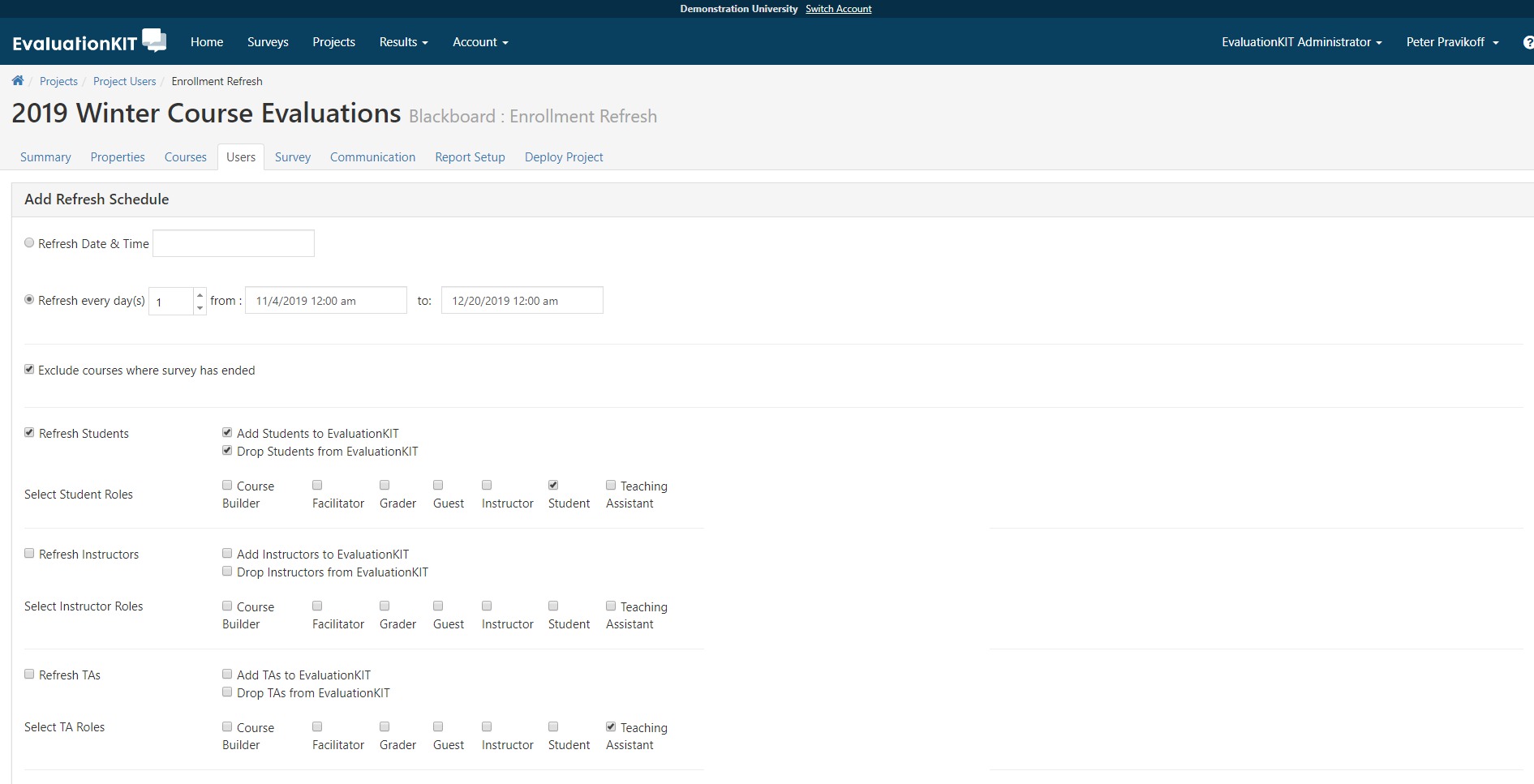Decrease refresh days with down arrow
1534x784 pixels.
pos(200,308)
